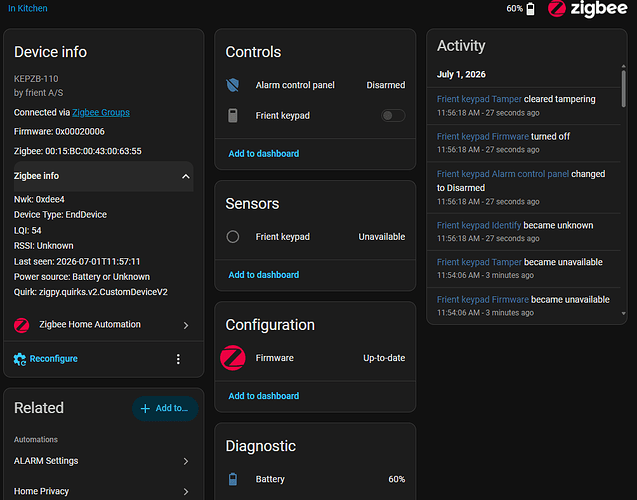
Task: Click the Frient keypad sensor circle icon
Action: click(232, 237)
